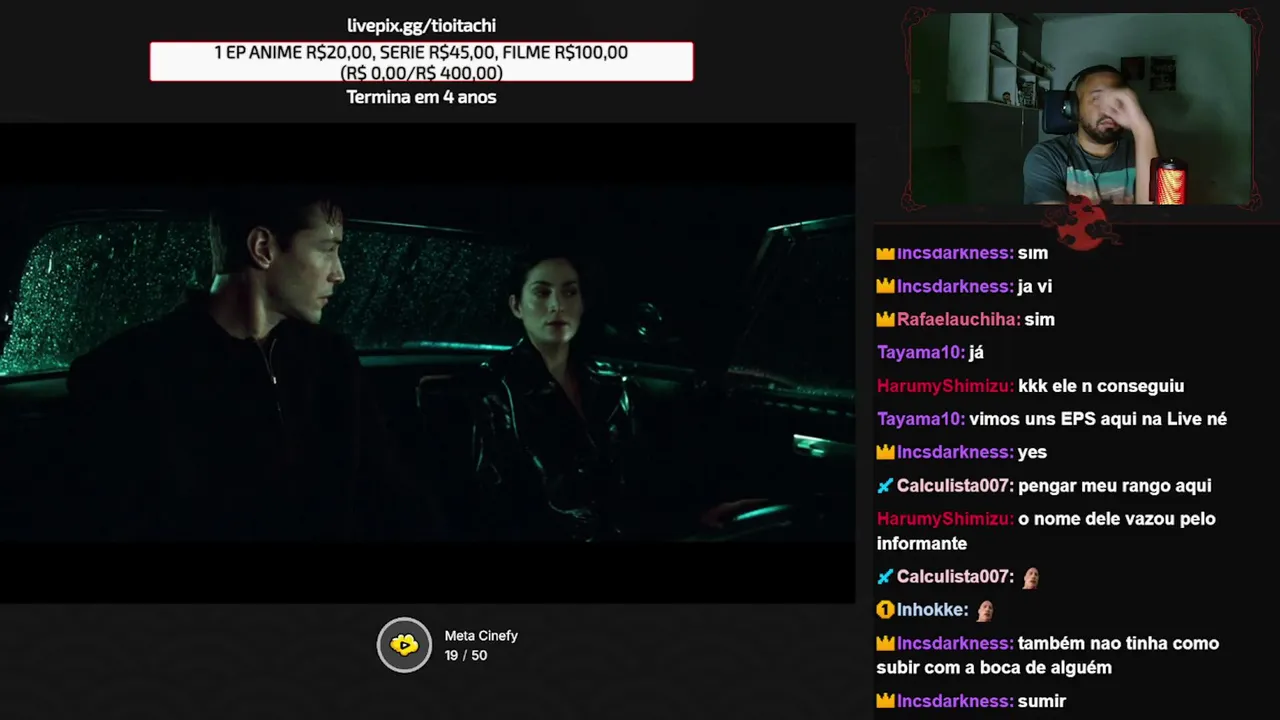Select Incsdarkness username beside 'sumir'
The image size is (1280, 720).
click(955, 701)
